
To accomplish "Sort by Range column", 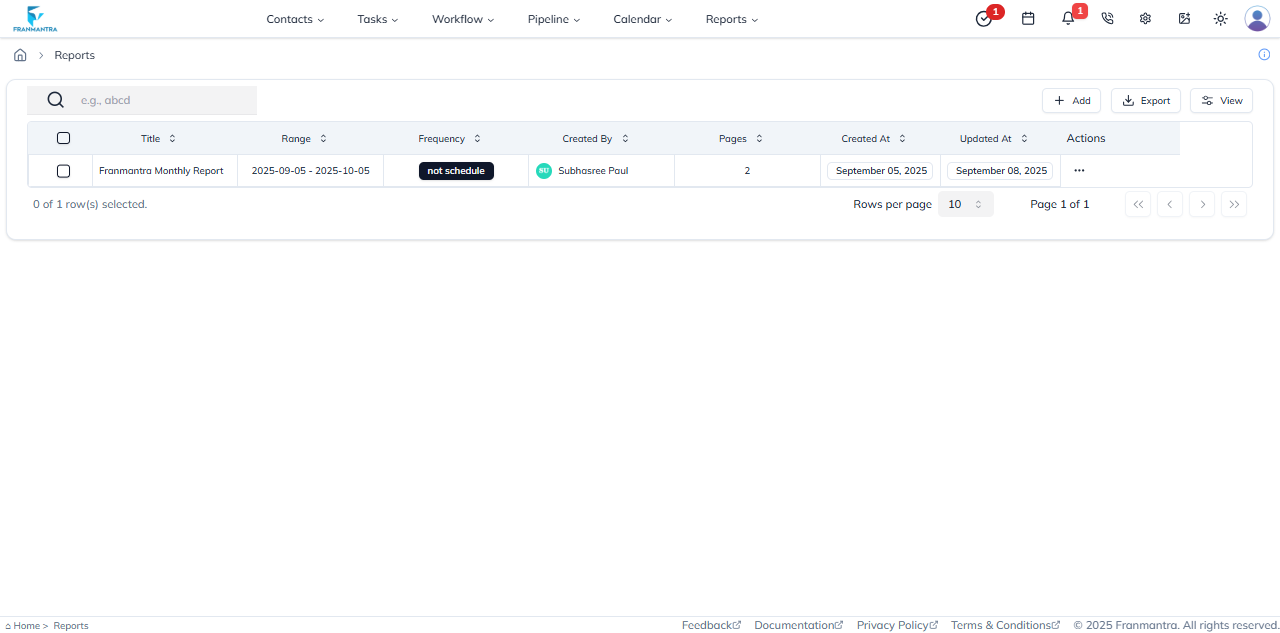I will click(304, 139).
